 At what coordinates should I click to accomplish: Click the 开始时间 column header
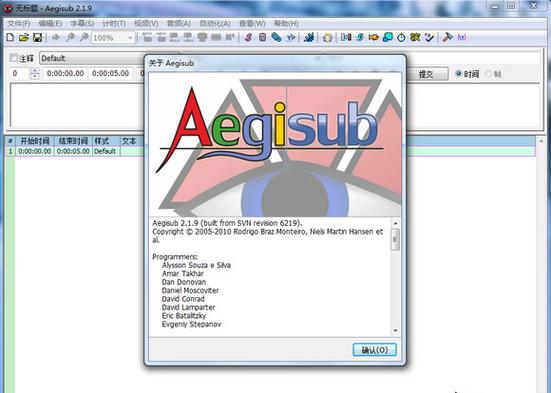tap(34, 141)
